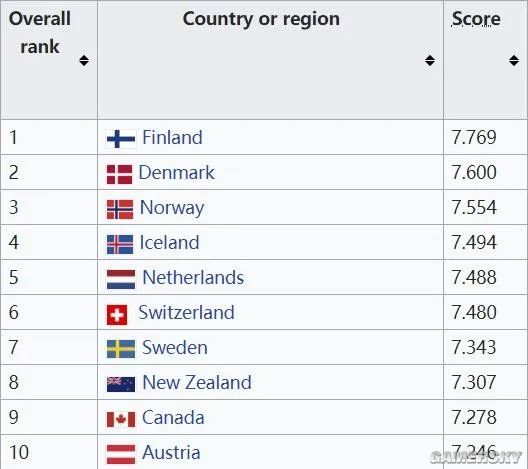Click the Iceland flag icon
The width and height of the screenshot is (528, 469).
coord(120,244)
